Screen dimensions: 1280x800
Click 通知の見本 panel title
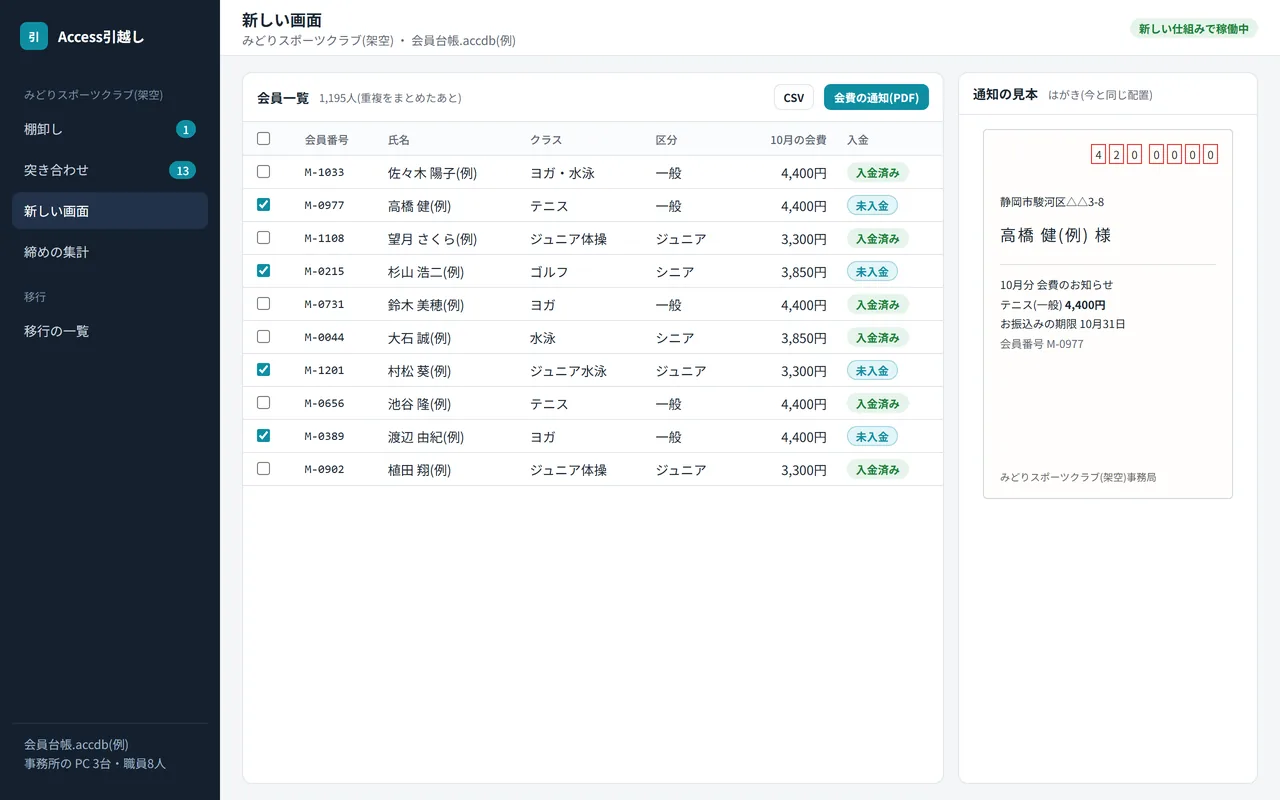(x=1005, y=94)
